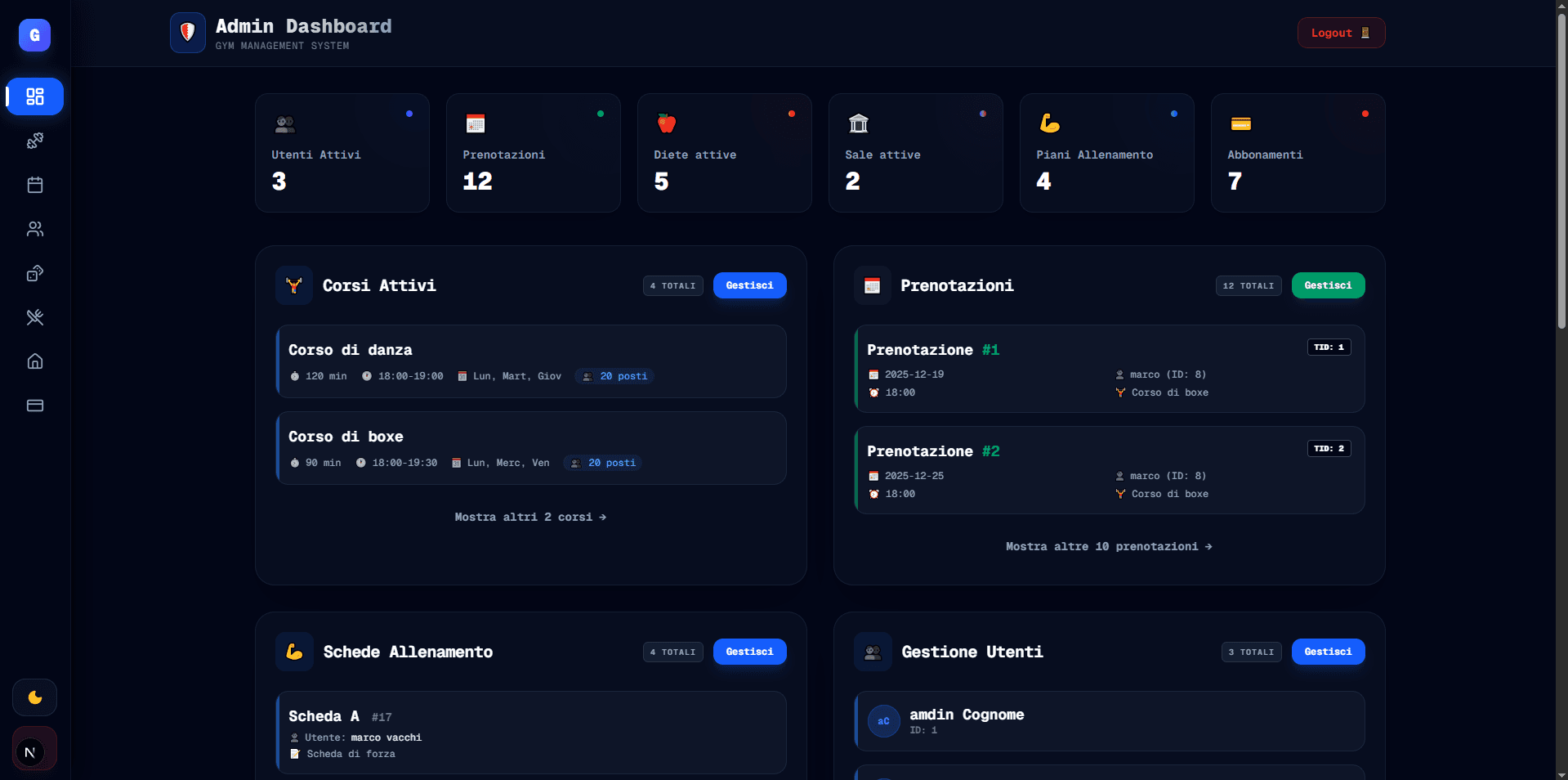The width and height of the screenshot is (1568, 780).
Task: Click the G logo in sidebar
Action: (34, 35)
